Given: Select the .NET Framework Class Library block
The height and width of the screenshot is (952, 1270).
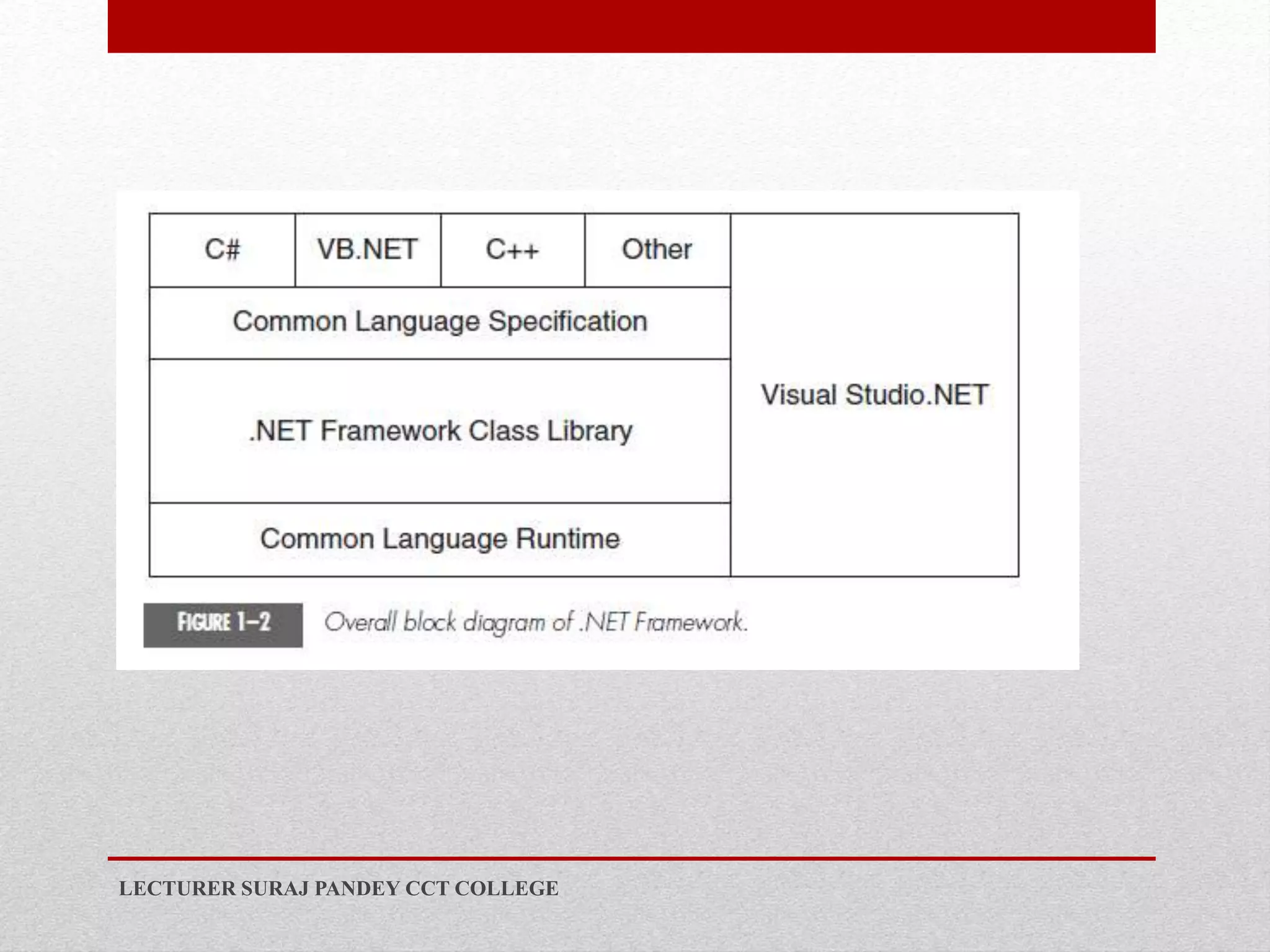Looking at the screenshot, I should click(440, 431).
